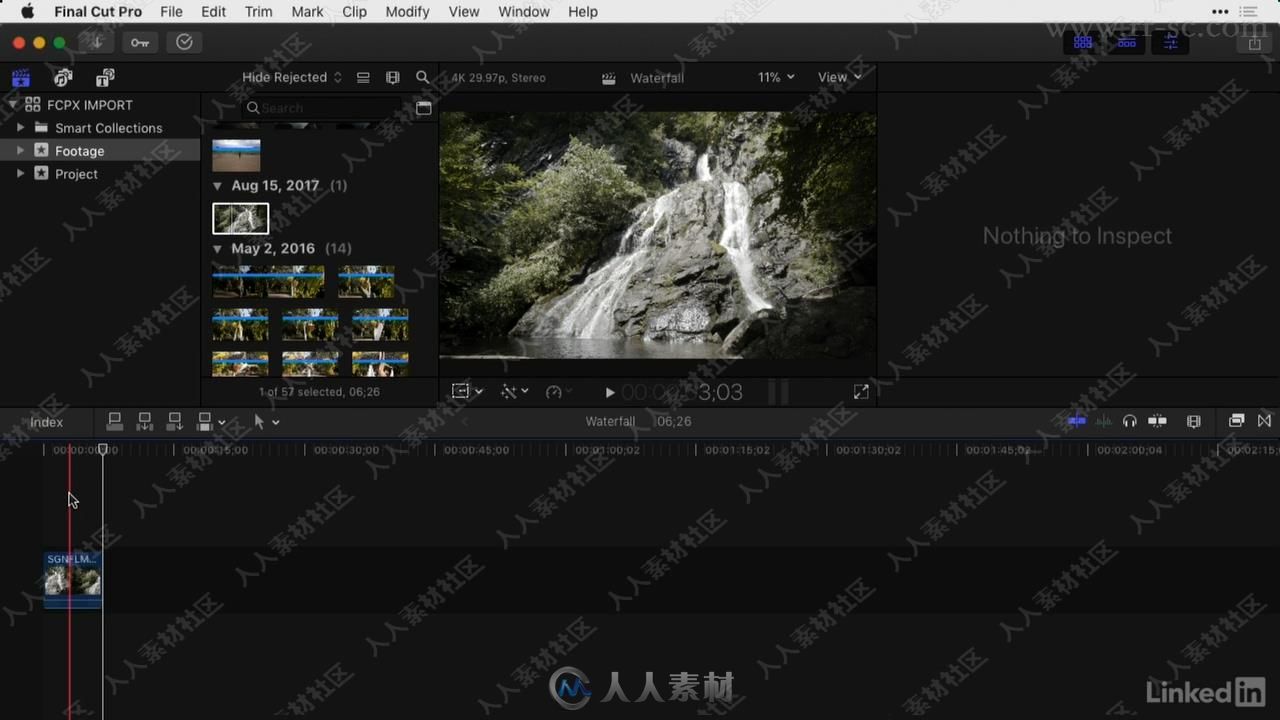This screenshot has width=1280, height=720.
Task: Open the Photos and Audio sidebar
Action: click(x=63, y=78)
